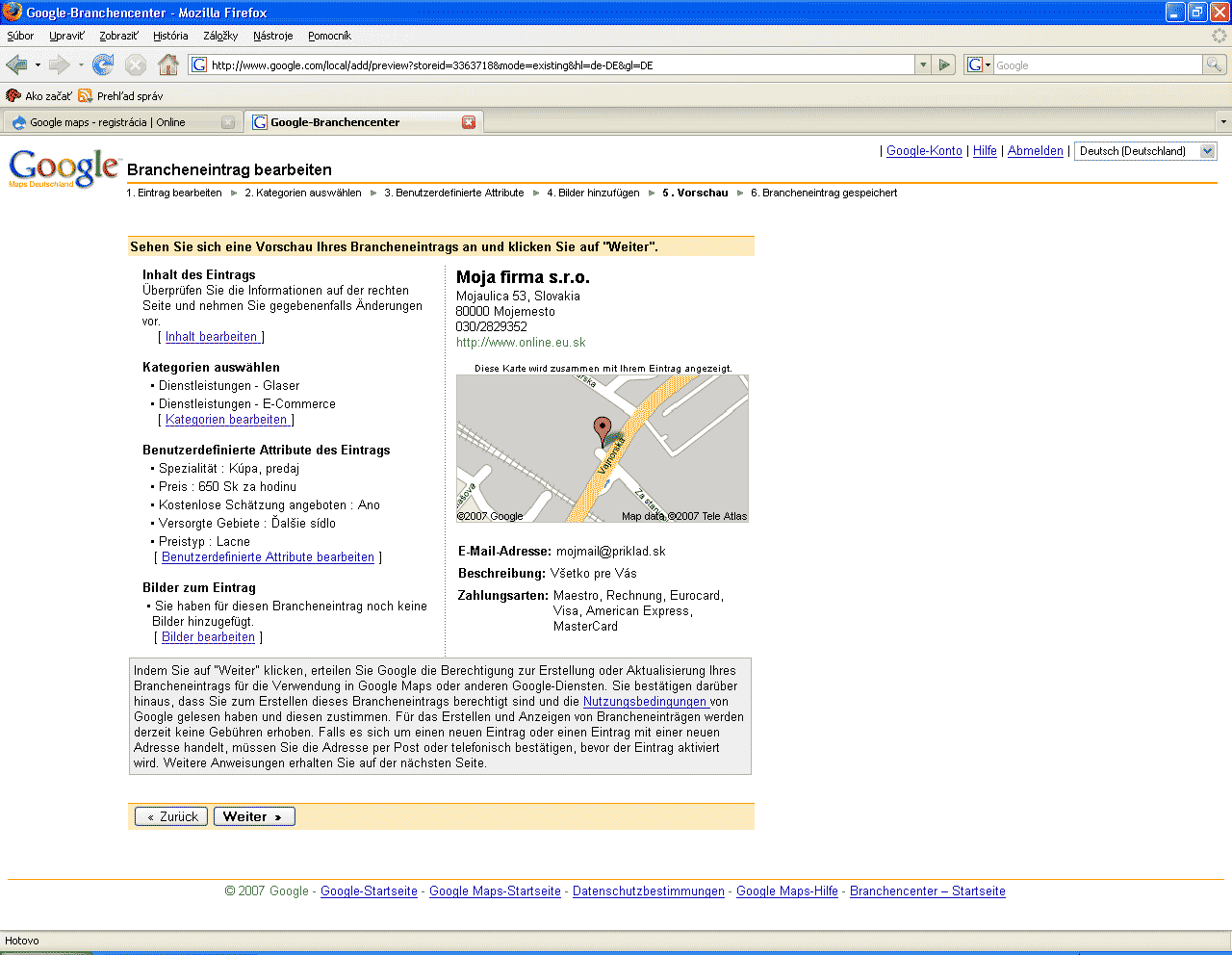Click step 3. Benutzerdefinierte Attribute text
Image resolution: width=1232 pixels, height=955 pixels.
(x=454, y=193)
